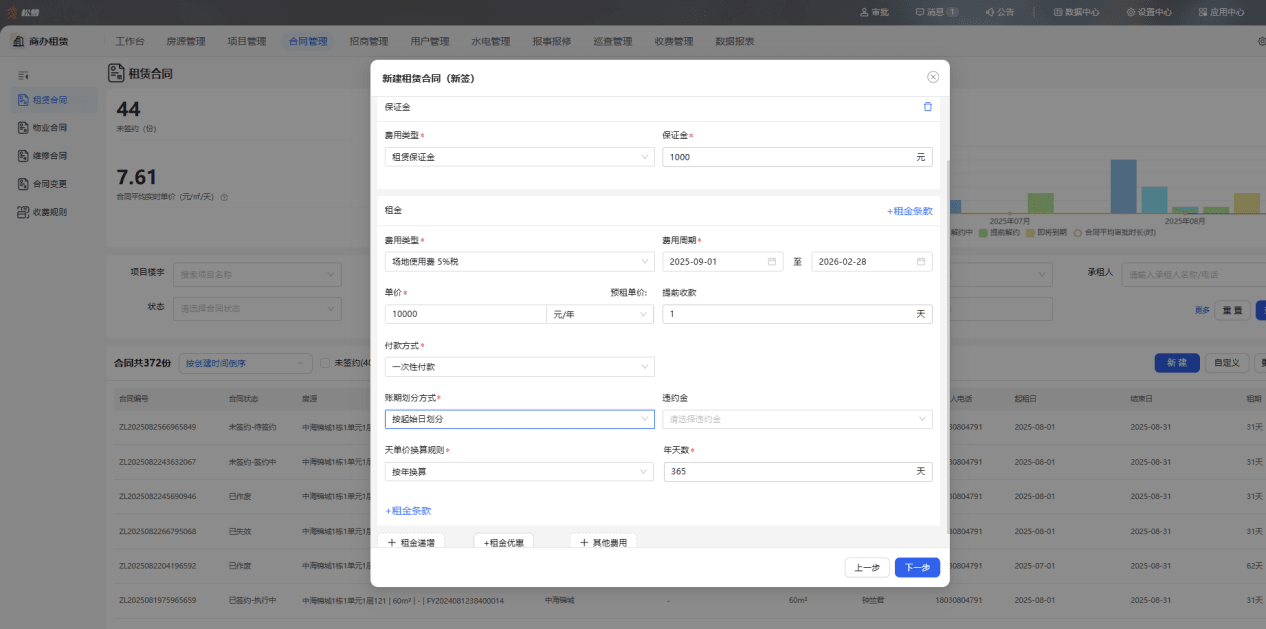Switch to 巡查管理 in the top navigation
The width and height of the screenshot is (1266, 629).
click(x=612, y=41)
